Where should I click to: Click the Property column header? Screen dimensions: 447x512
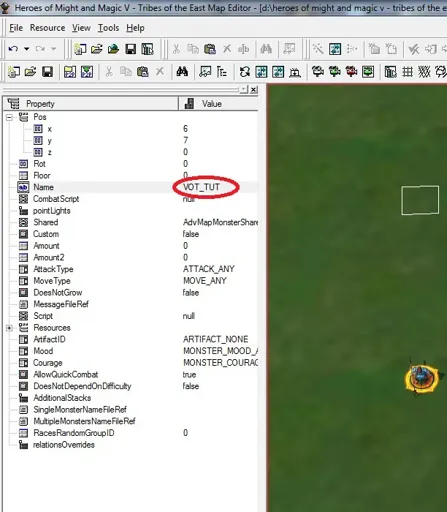pos(91,104)
